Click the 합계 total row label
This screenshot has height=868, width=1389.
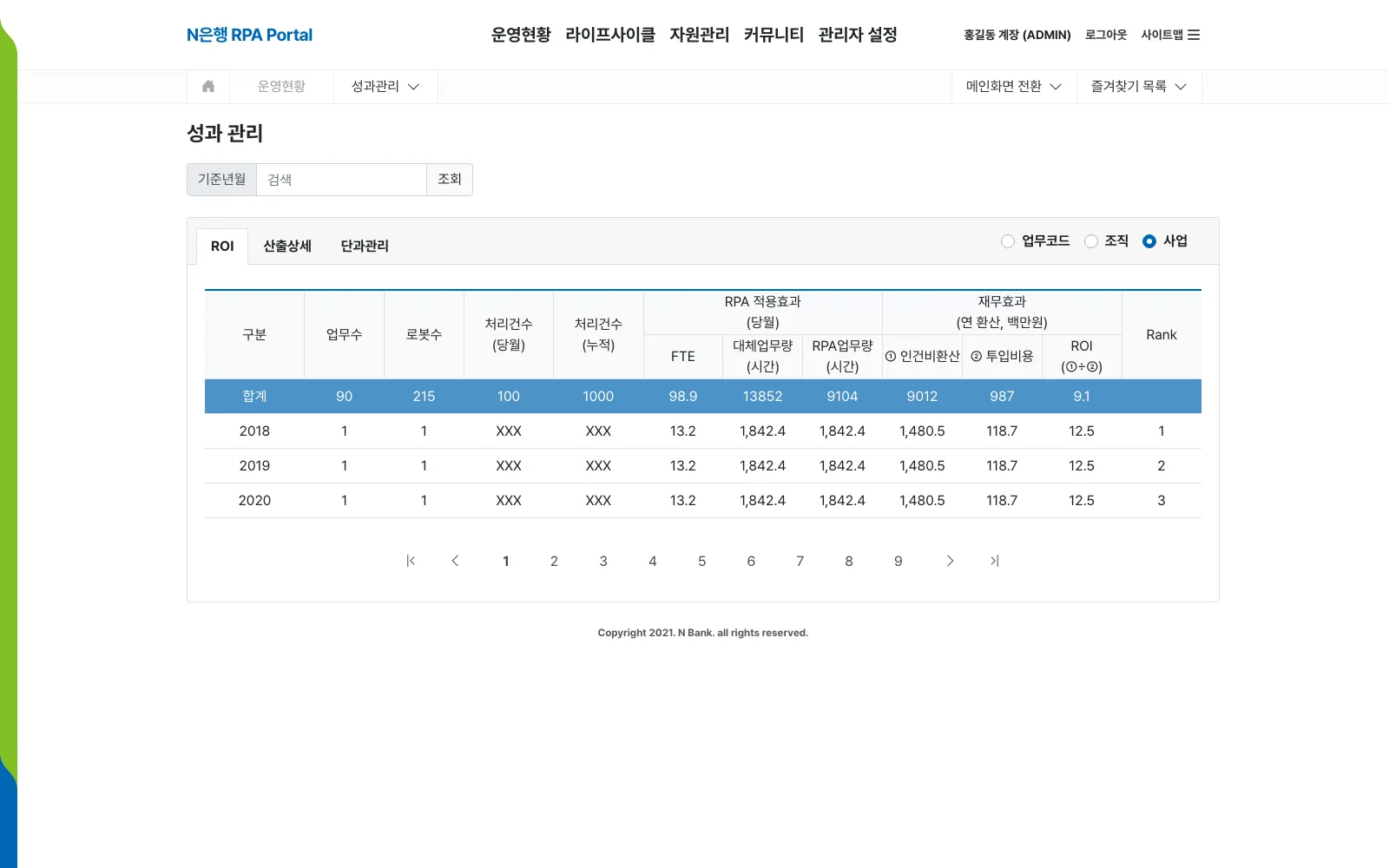pyautogui.click(x=254, y=396)
